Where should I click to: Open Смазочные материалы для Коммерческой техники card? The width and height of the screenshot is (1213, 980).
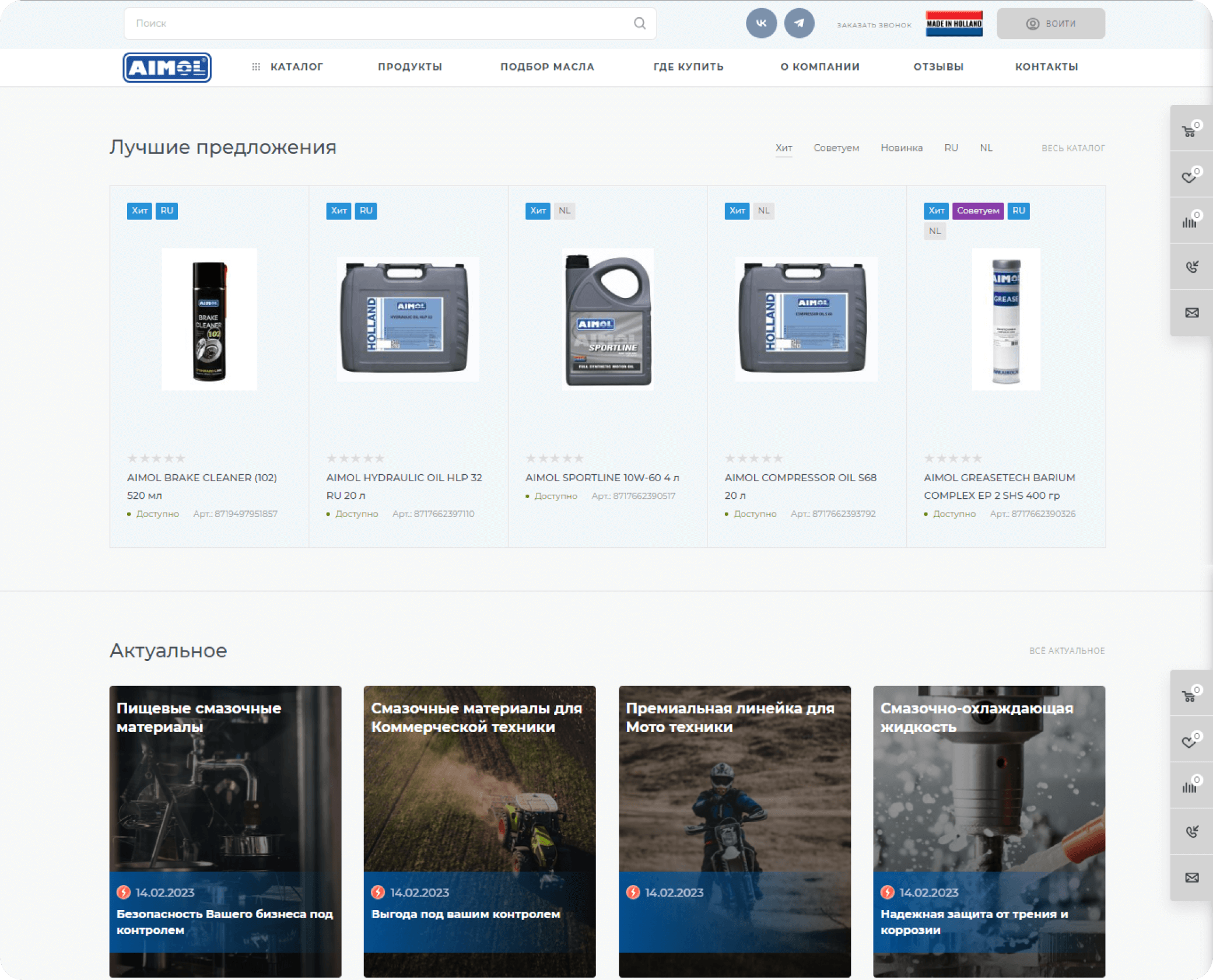479,831
